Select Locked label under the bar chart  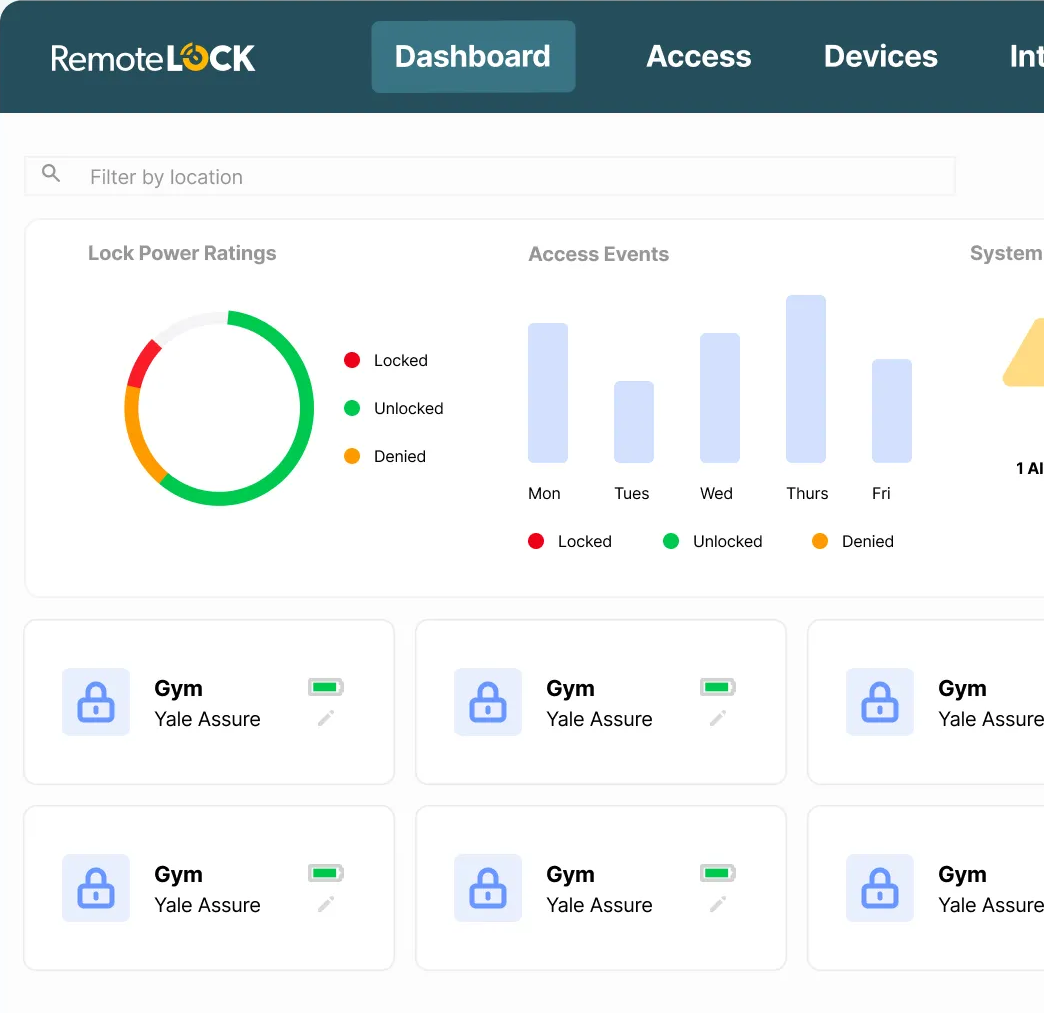click(585, 541)
